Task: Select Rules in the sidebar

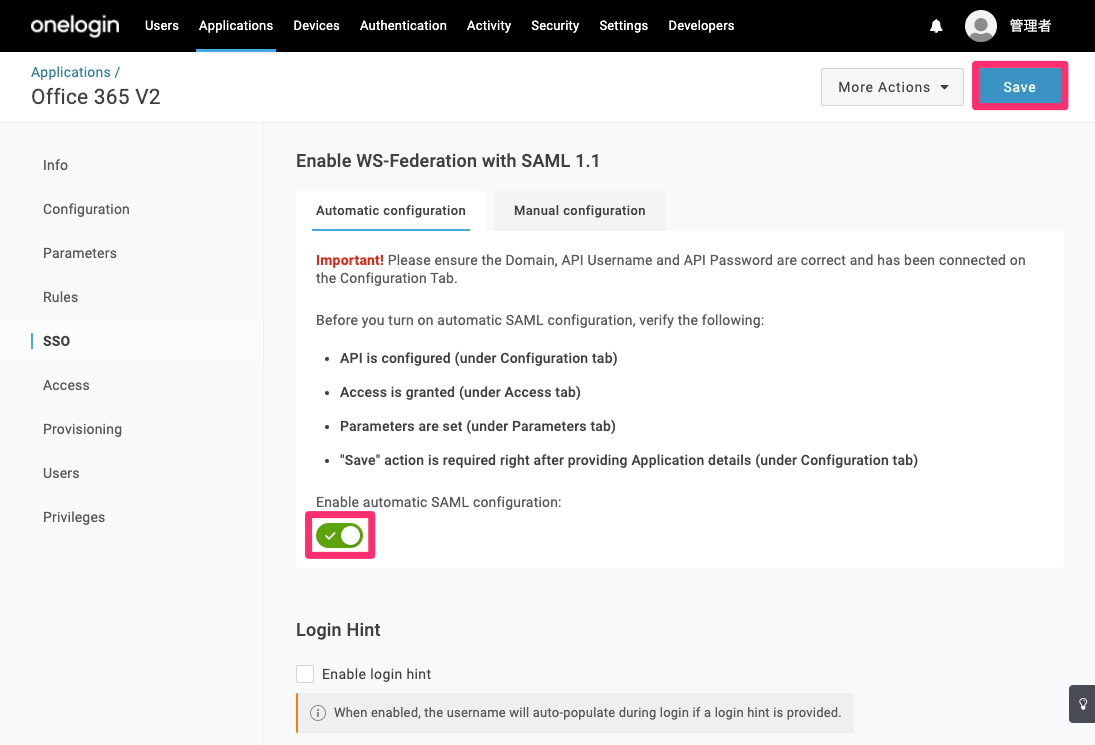Action: 60,297
